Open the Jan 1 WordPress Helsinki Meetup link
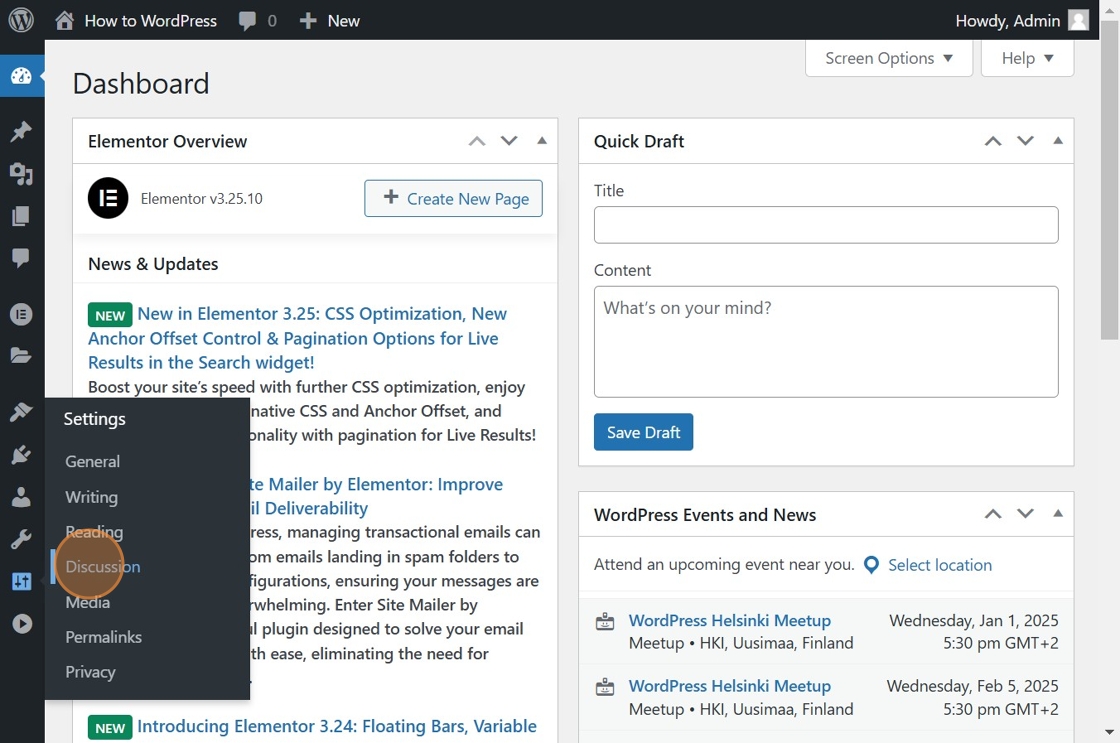 [730, 620]
